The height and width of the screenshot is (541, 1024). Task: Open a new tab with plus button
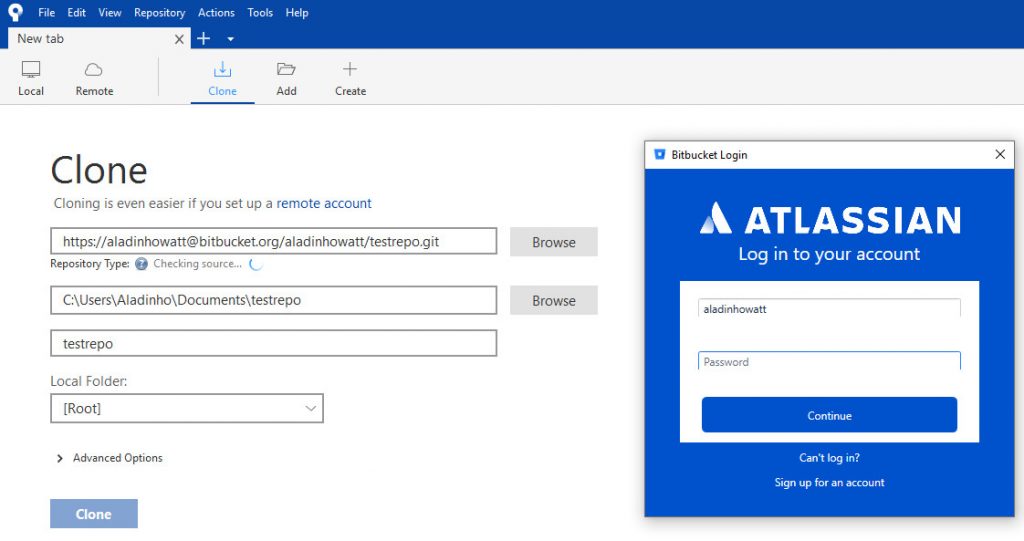click(204, 39)
